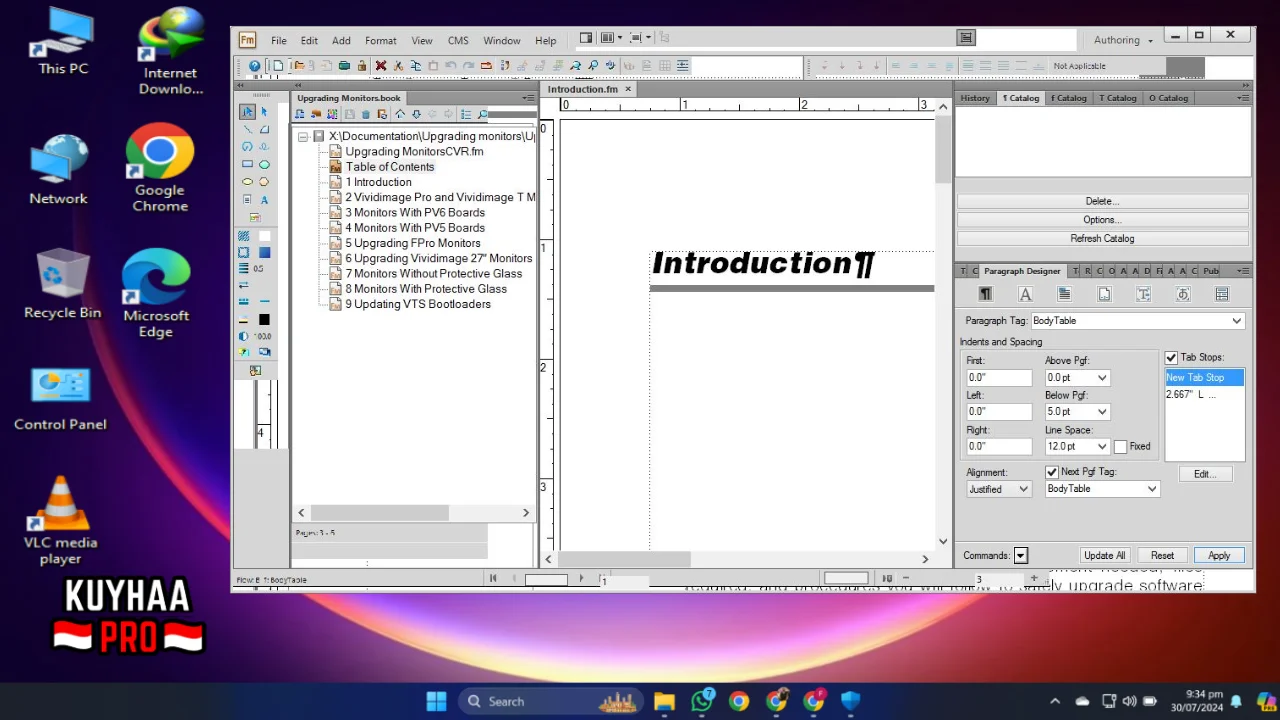The height and width of the screenshot is (720, 1280).
Task: Open the Window menu
Action: pyautogui.click(x=502, y=41)
